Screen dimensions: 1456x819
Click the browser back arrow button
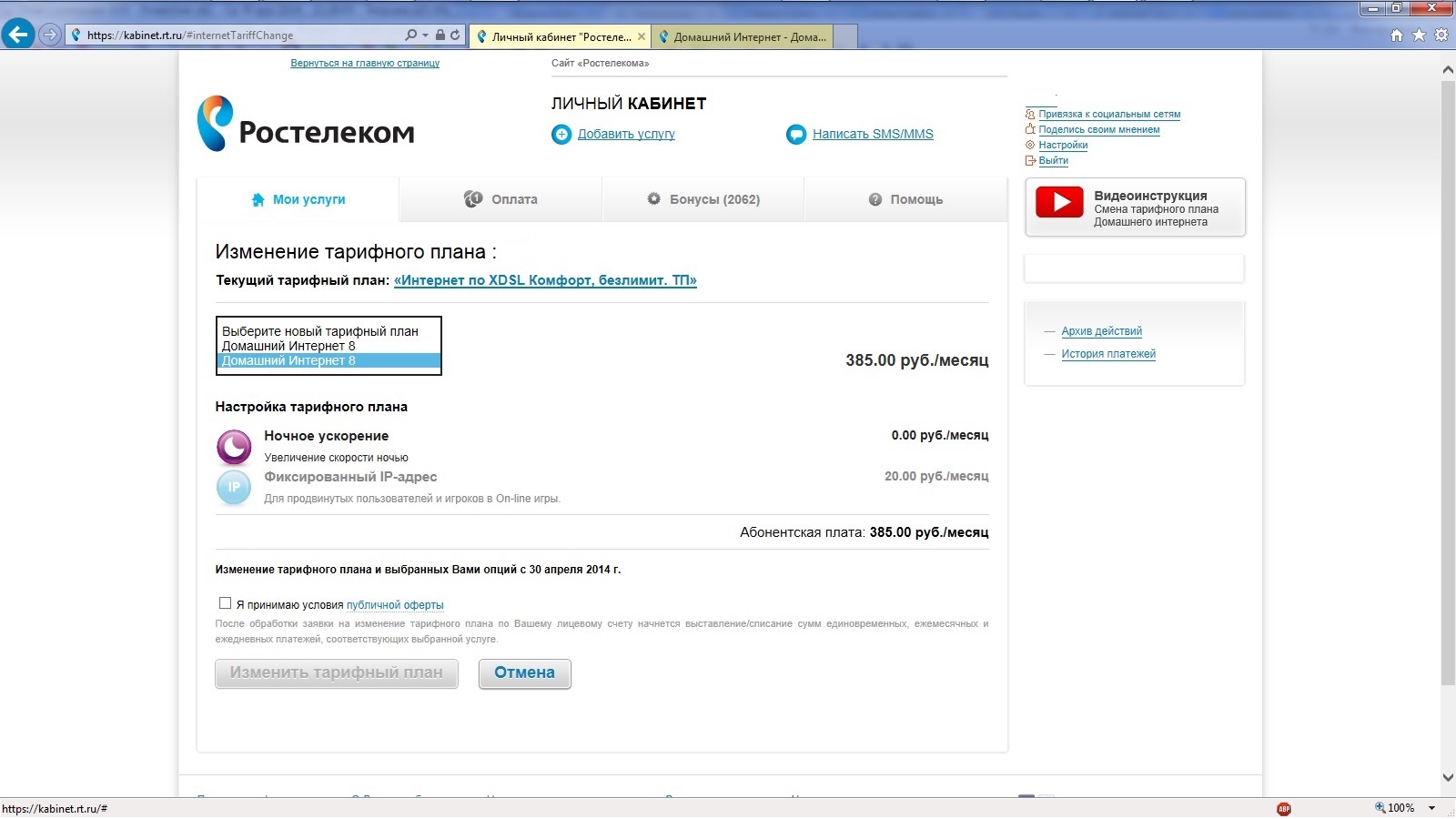pyautogui.click(x=17, y=35)
